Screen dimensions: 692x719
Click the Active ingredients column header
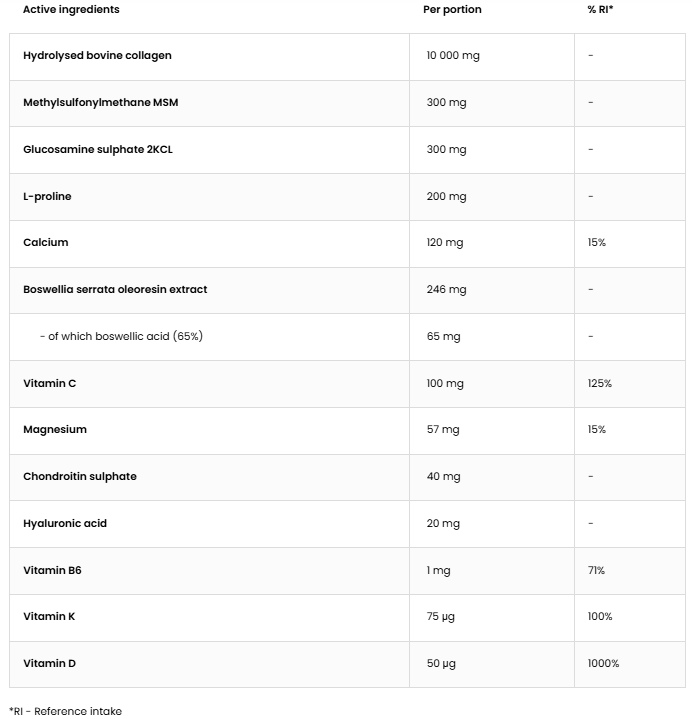tap(71, 9)
